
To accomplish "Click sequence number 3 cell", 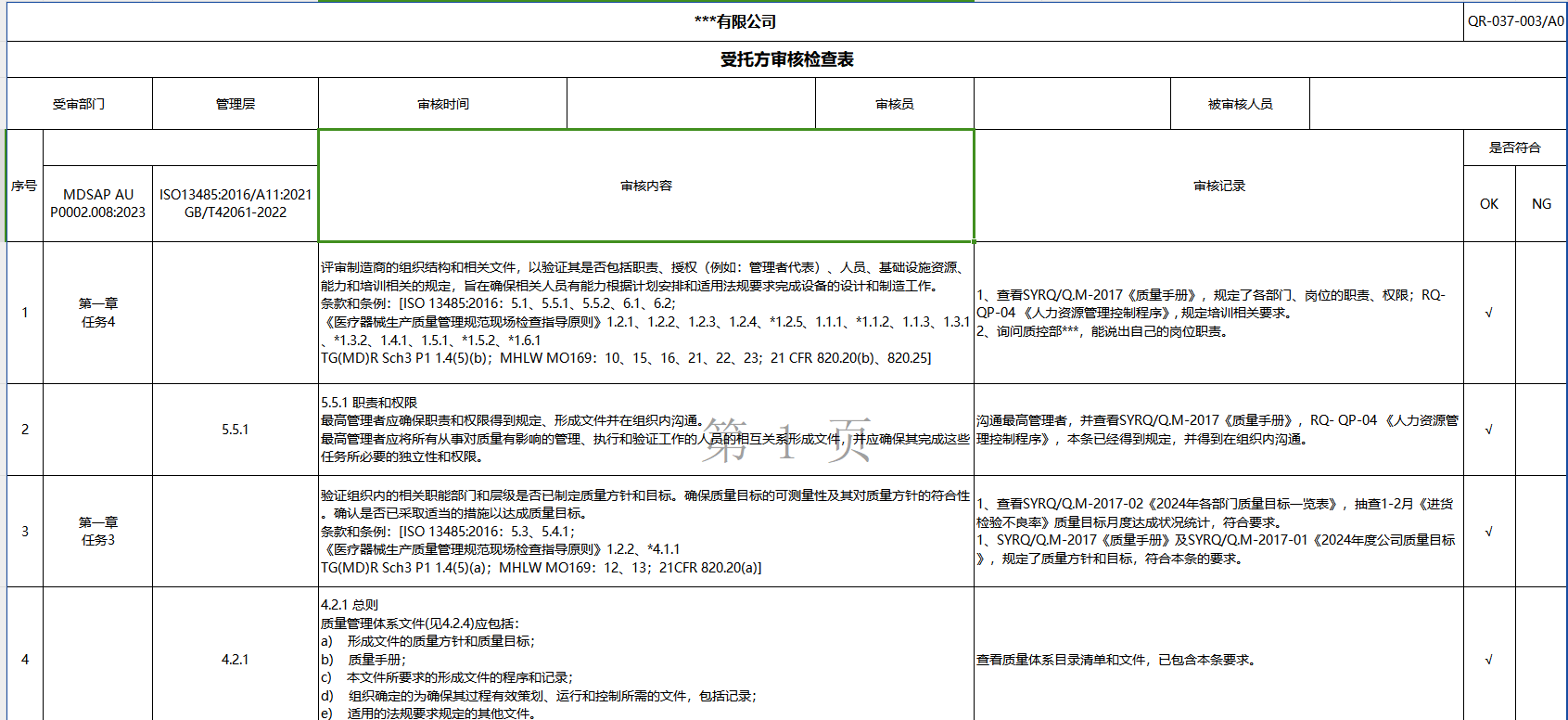I will pyautogui.click(x=25, y=532).
